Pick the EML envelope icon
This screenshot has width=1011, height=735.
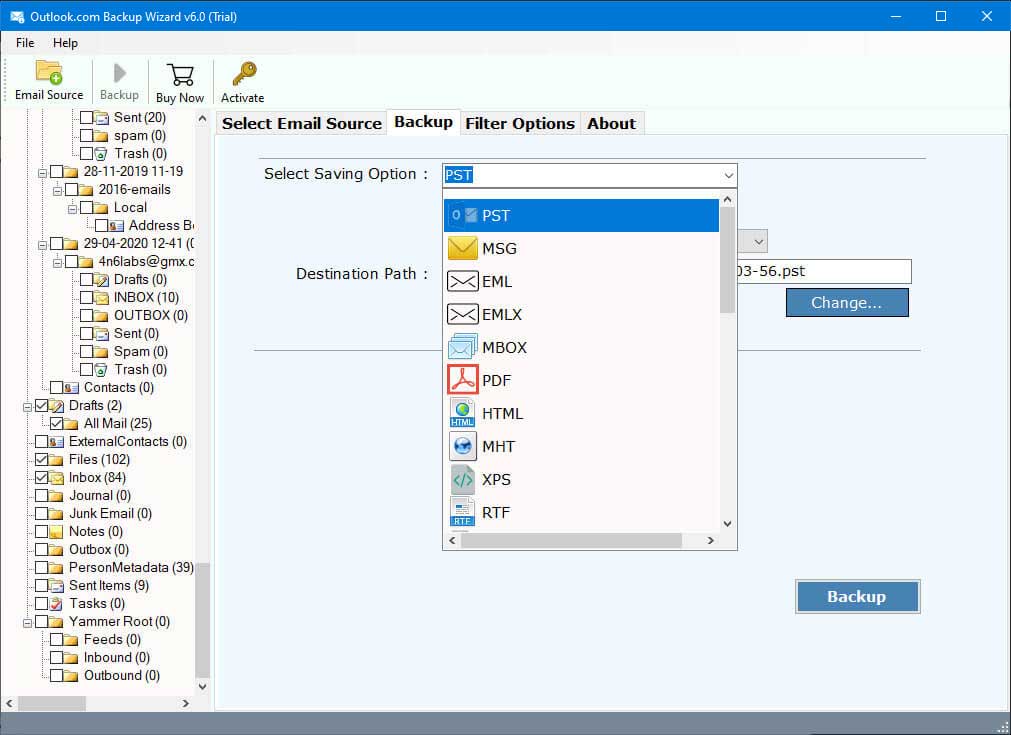[x=462, y=281]
